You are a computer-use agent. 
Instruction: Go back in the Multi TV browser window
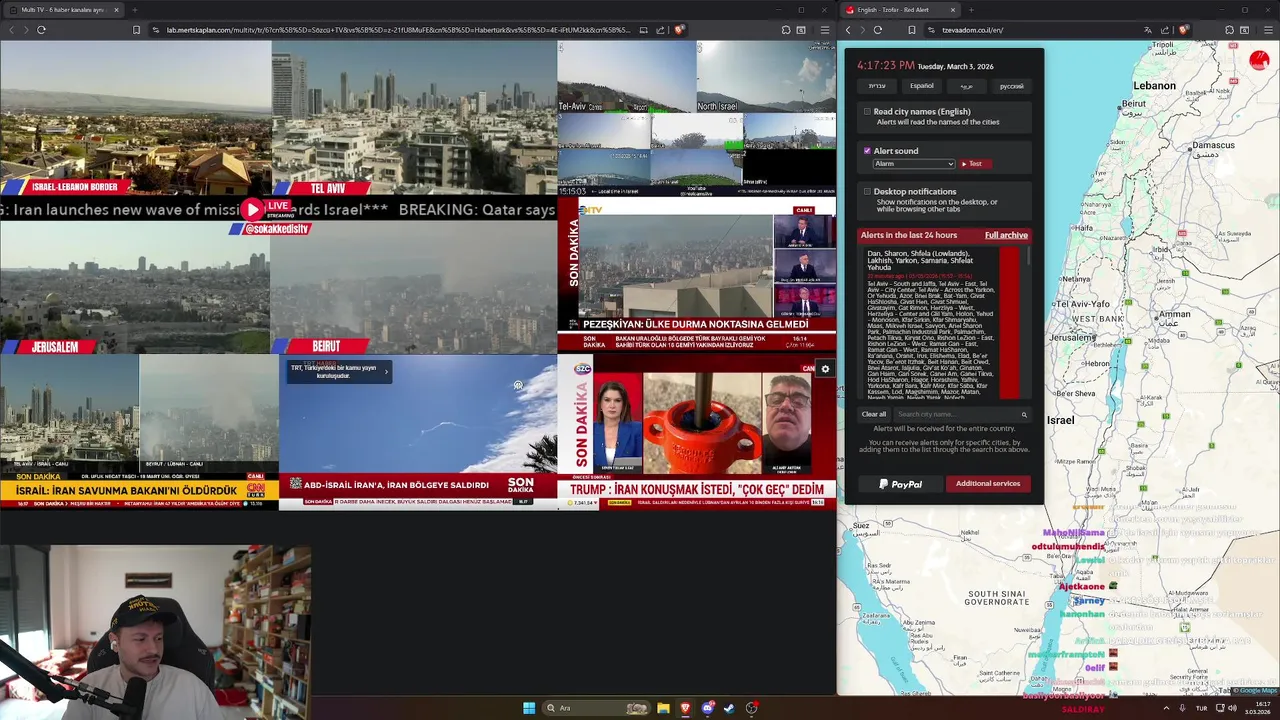11,30
